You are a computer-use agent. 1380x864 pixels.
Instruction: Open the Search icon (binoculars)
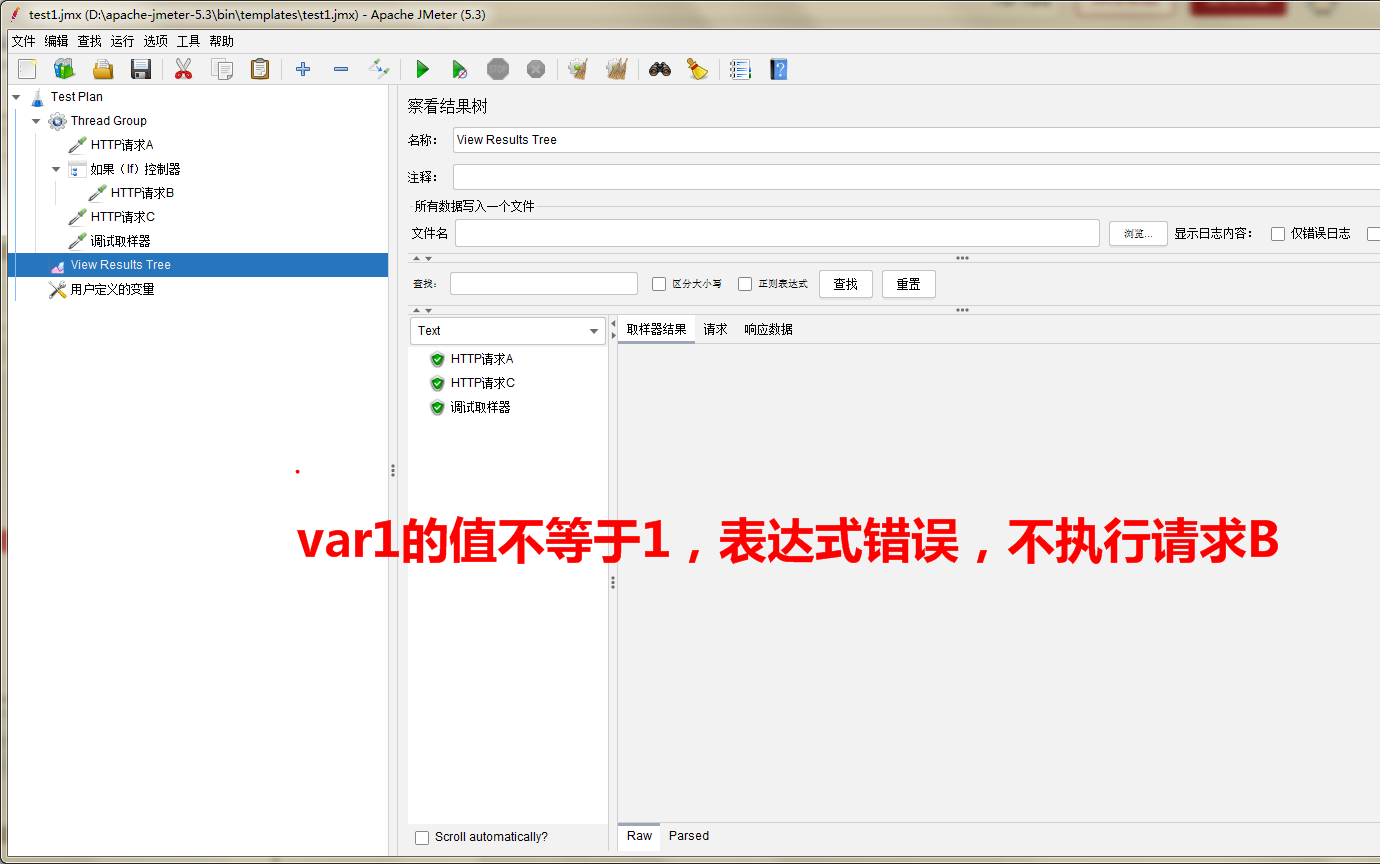click(659, 69)
